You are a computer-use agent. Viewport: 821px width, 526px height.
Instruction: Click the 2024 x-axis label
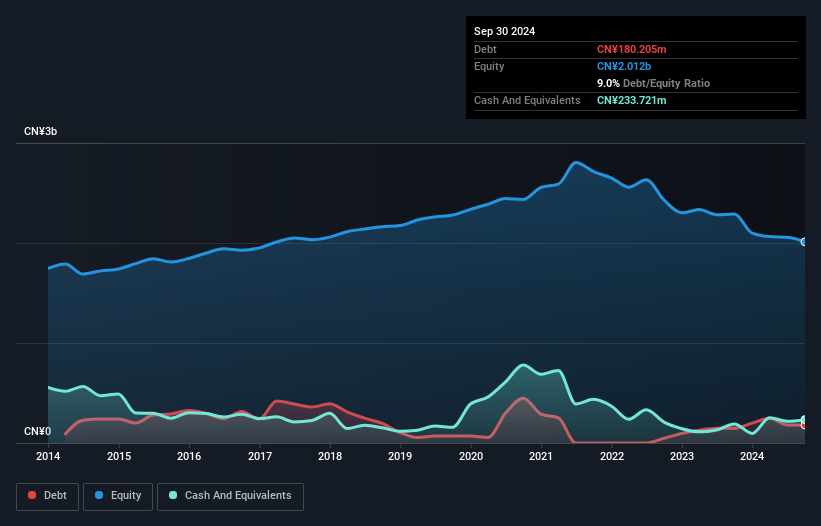tap(752, 456)
